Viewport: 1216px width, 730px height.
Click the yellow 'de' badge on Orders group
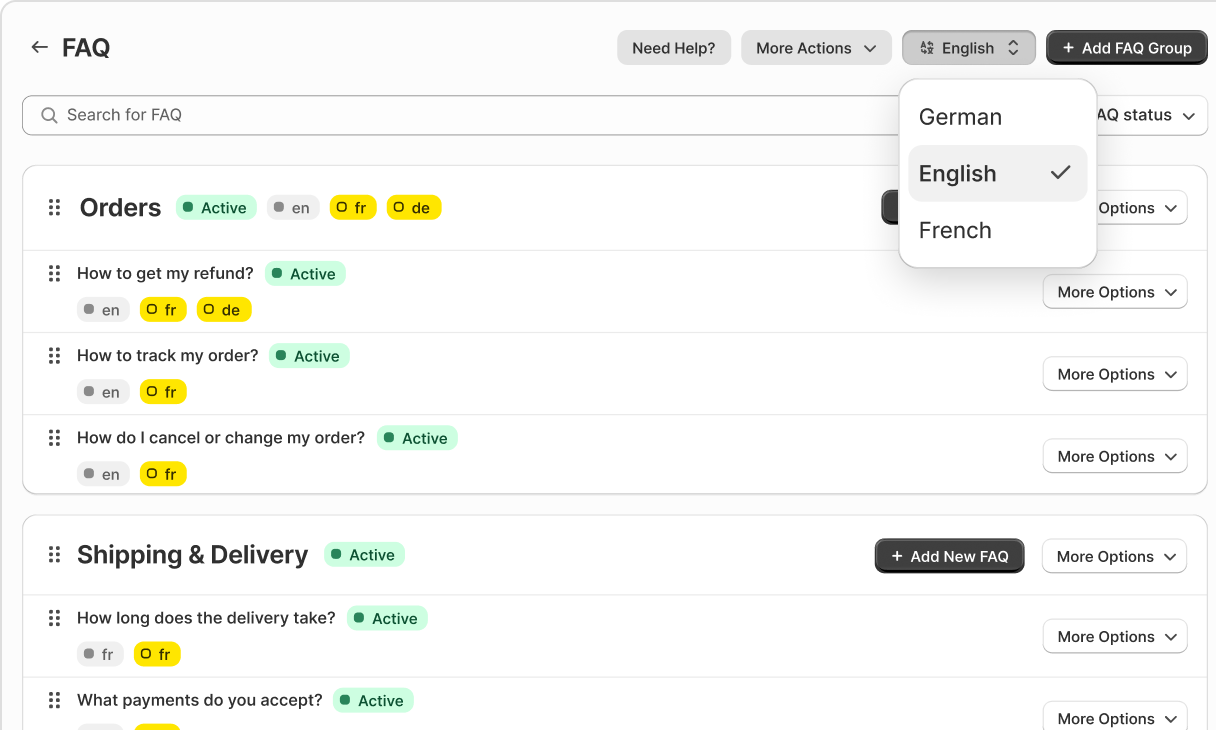(413, 208)
